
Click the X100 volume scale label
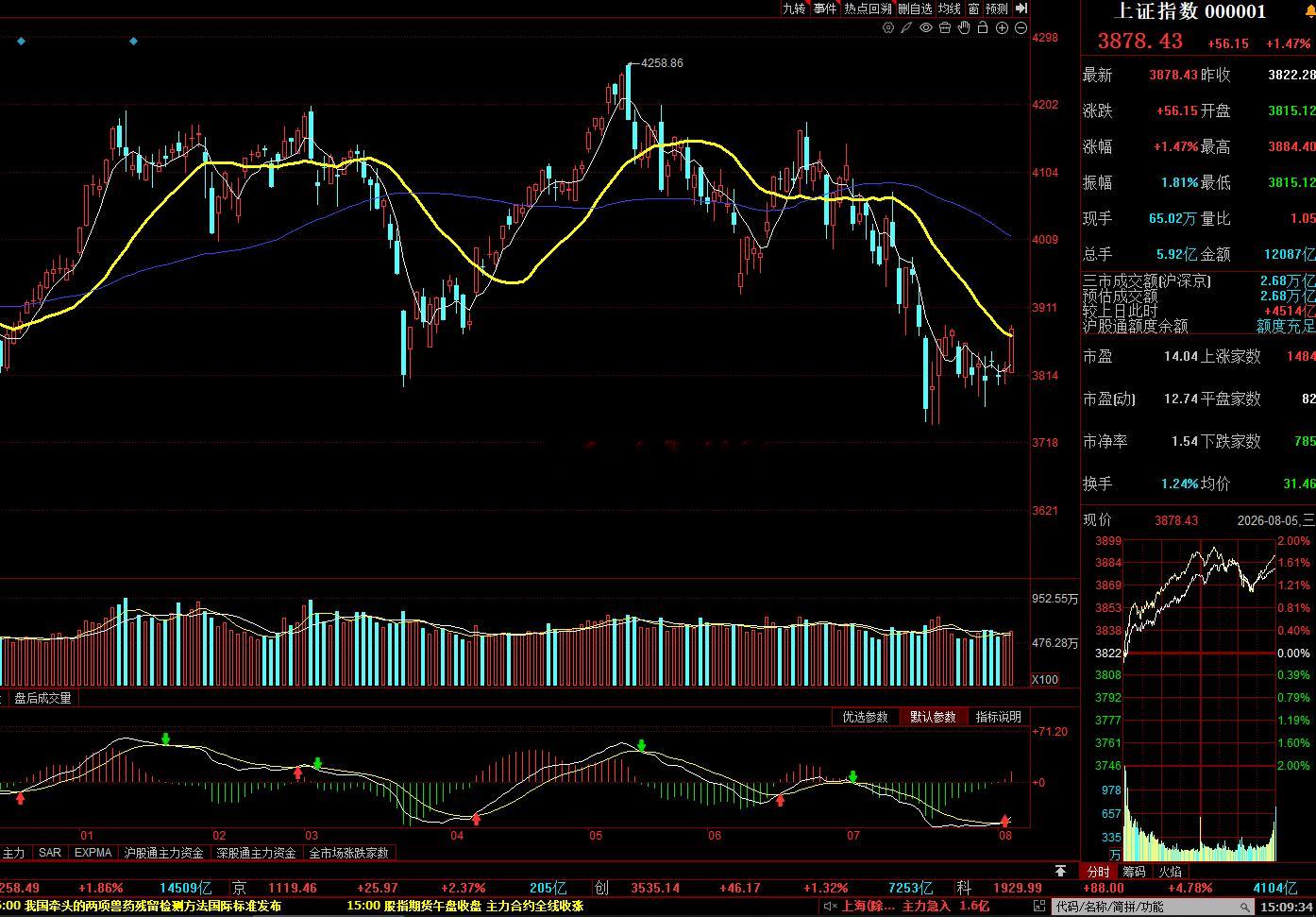pyautogui.click(x=1045, y=680)
